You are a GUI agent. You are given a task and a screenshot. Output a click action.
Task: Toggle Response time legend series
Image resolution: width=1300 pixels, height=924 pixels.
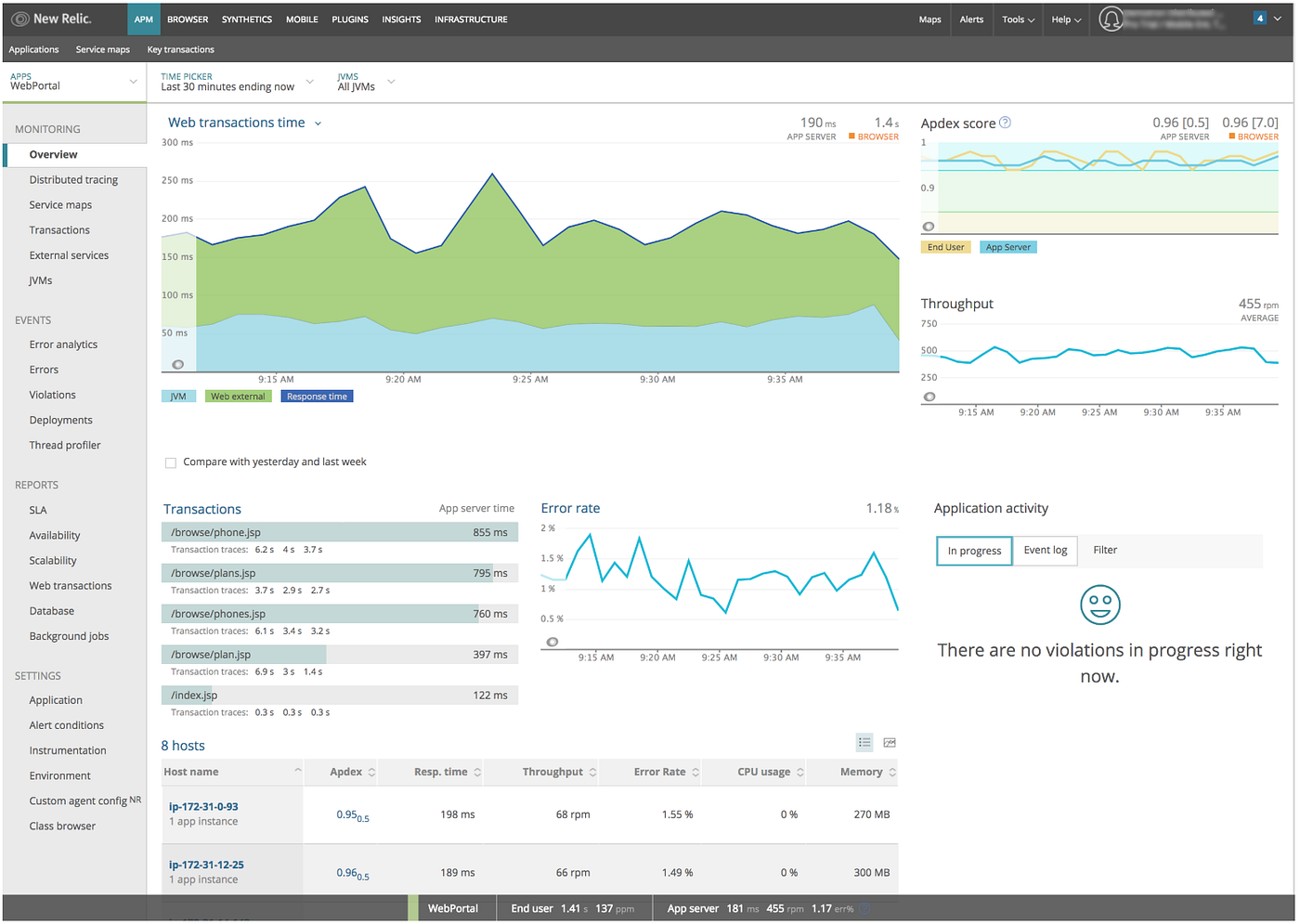click(317, 397)
